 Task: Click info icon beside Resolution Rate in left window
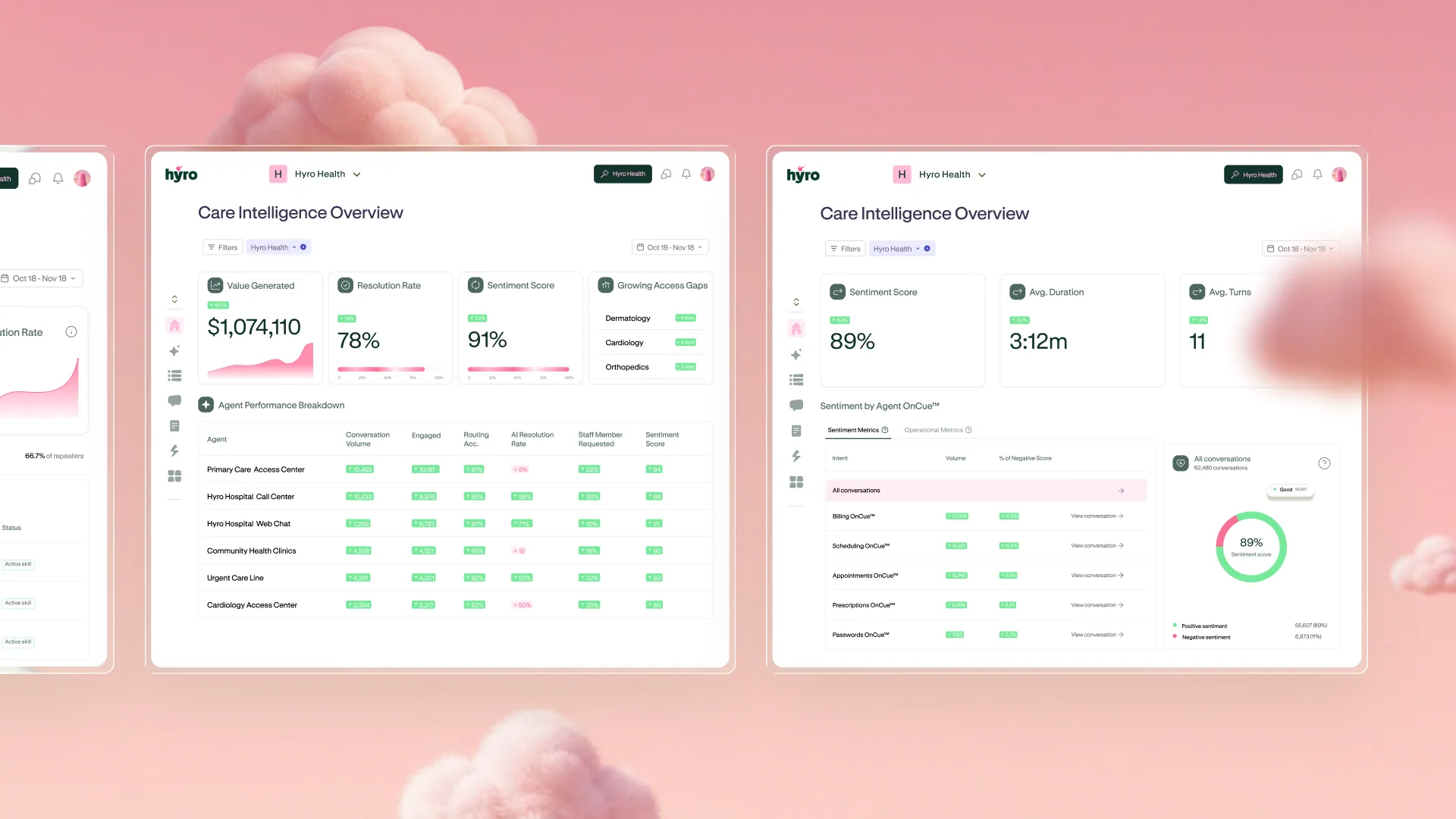point(71,331)
